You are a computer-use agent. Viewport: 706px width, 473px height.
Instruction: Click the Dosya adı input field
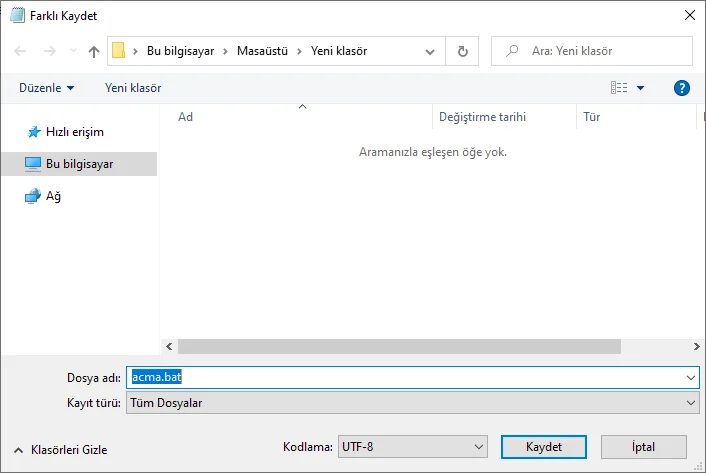click(410, 377)
